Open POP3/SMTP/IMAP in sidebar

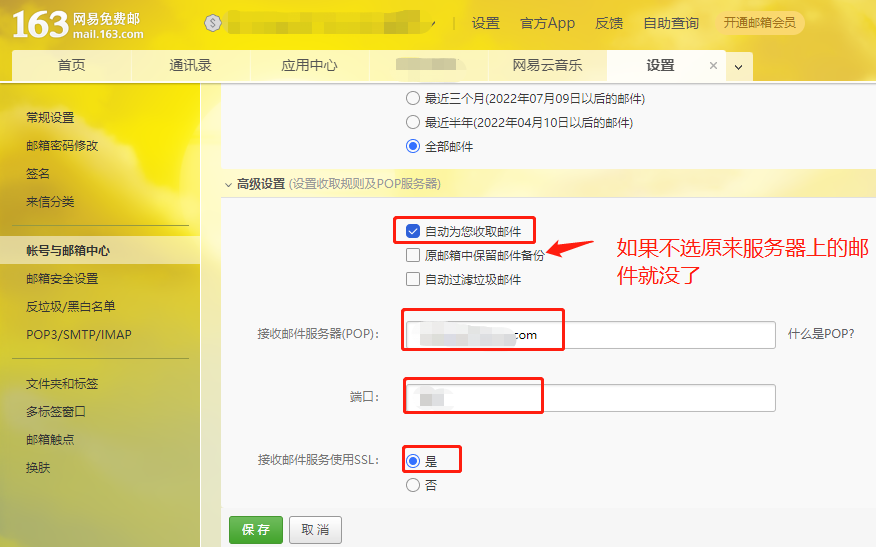click(79, 335)
